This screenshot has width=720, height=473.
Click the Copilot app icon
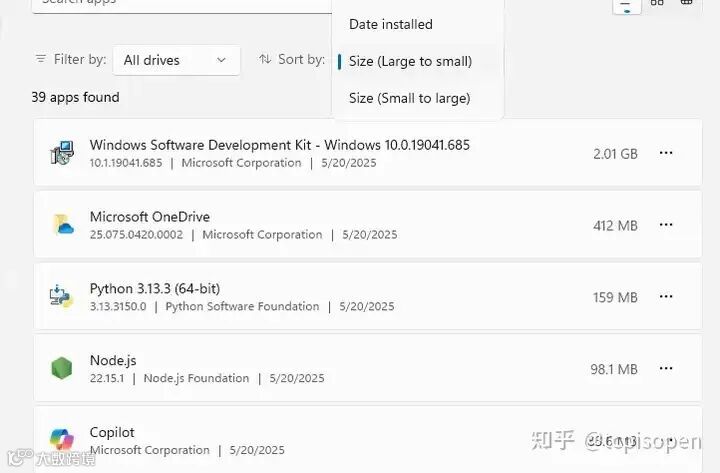coord(62,439)
